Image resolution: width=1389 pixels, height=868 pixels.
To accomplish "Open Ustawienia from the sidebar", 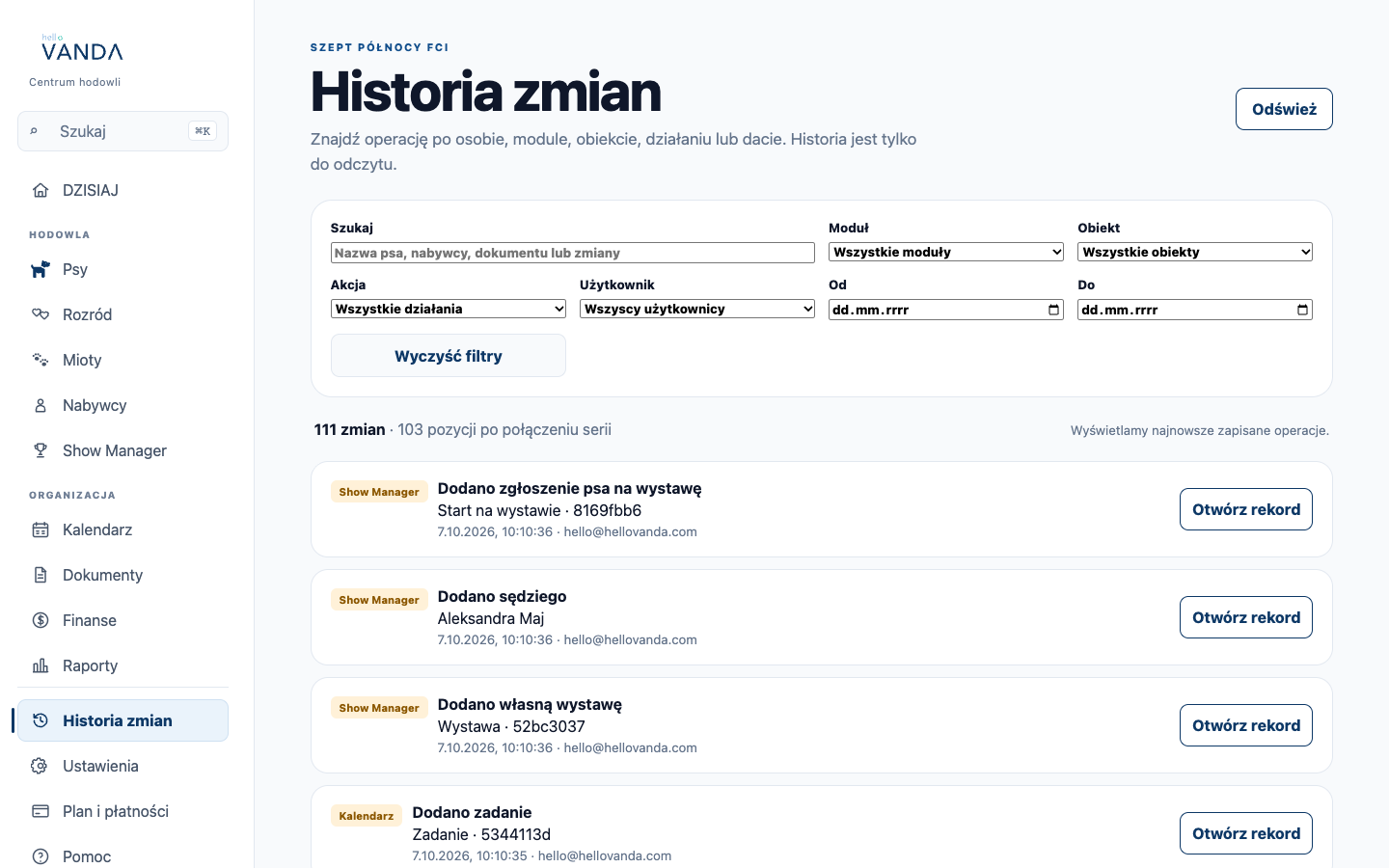I will pos(123,766).
